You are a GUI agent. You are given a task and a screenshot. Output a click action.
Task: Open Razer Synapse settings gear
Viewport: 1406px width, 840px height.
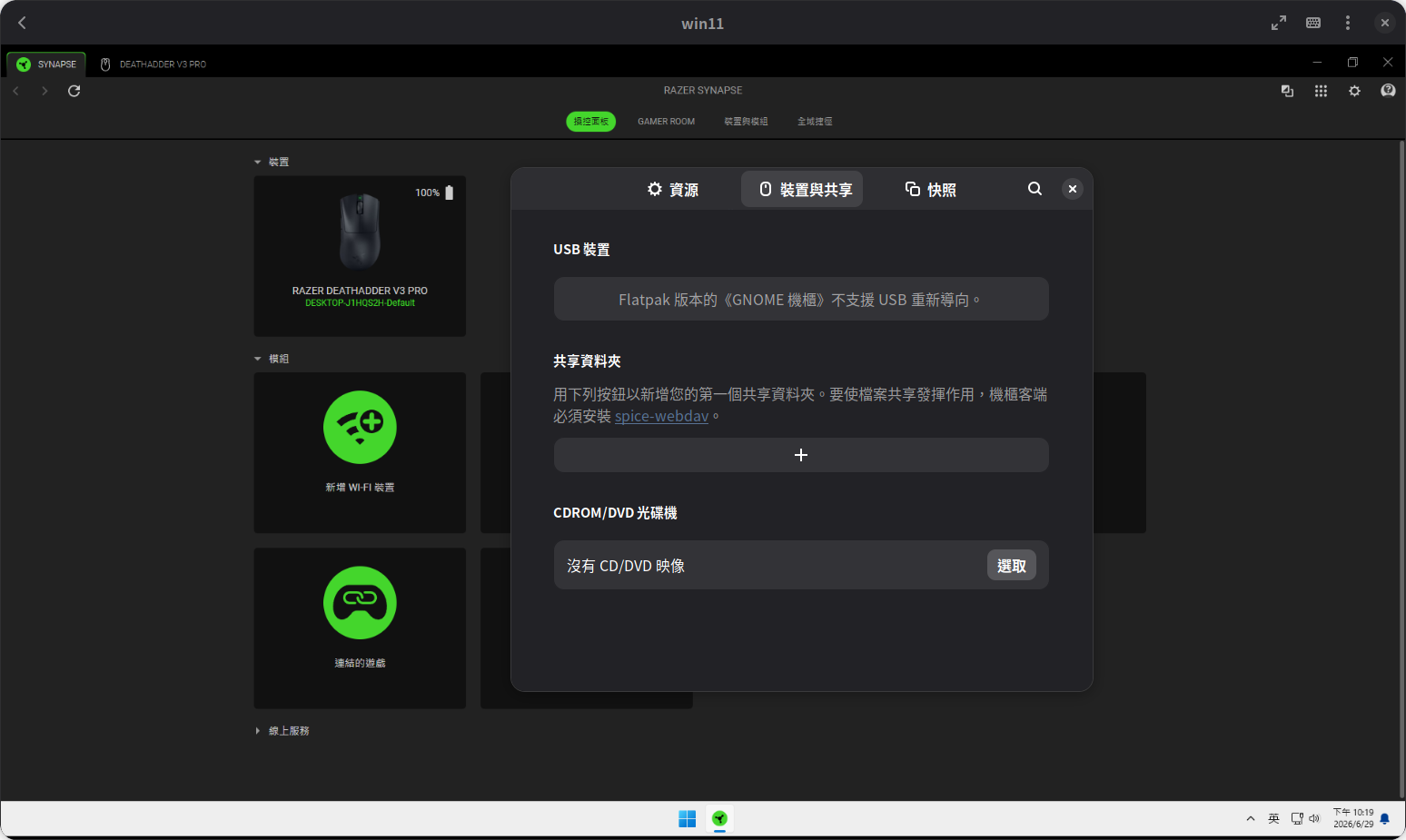click(1354, 91)
